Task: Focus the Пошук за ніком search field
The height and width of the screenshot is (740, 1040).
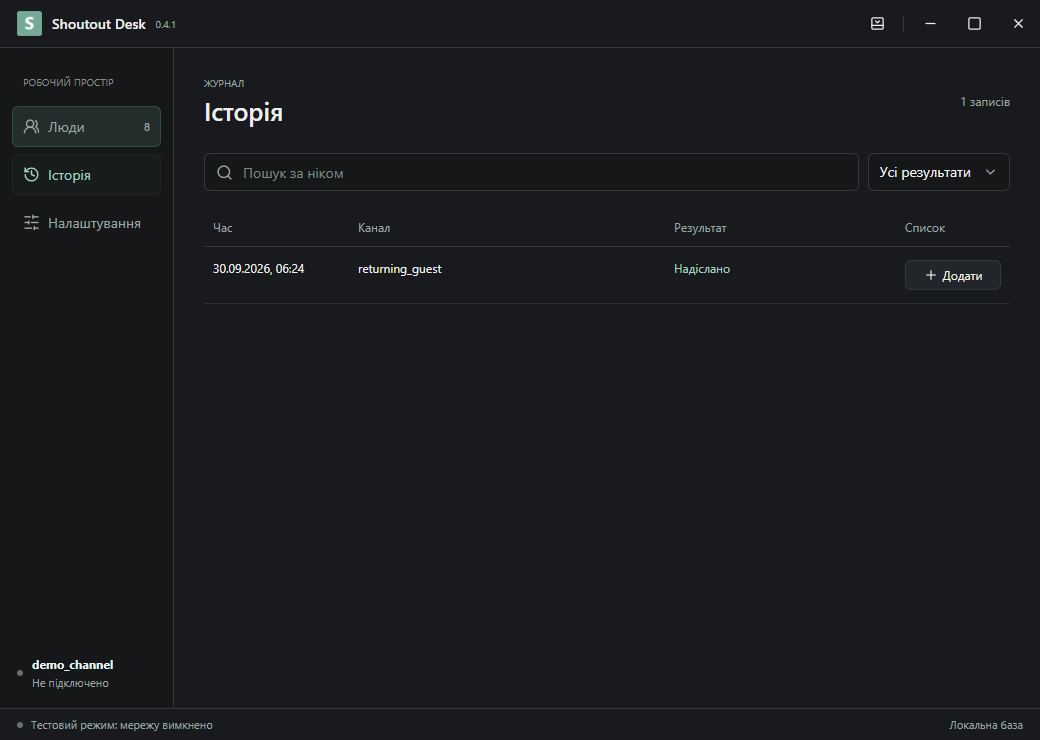Action: click(x=531, y=172)
